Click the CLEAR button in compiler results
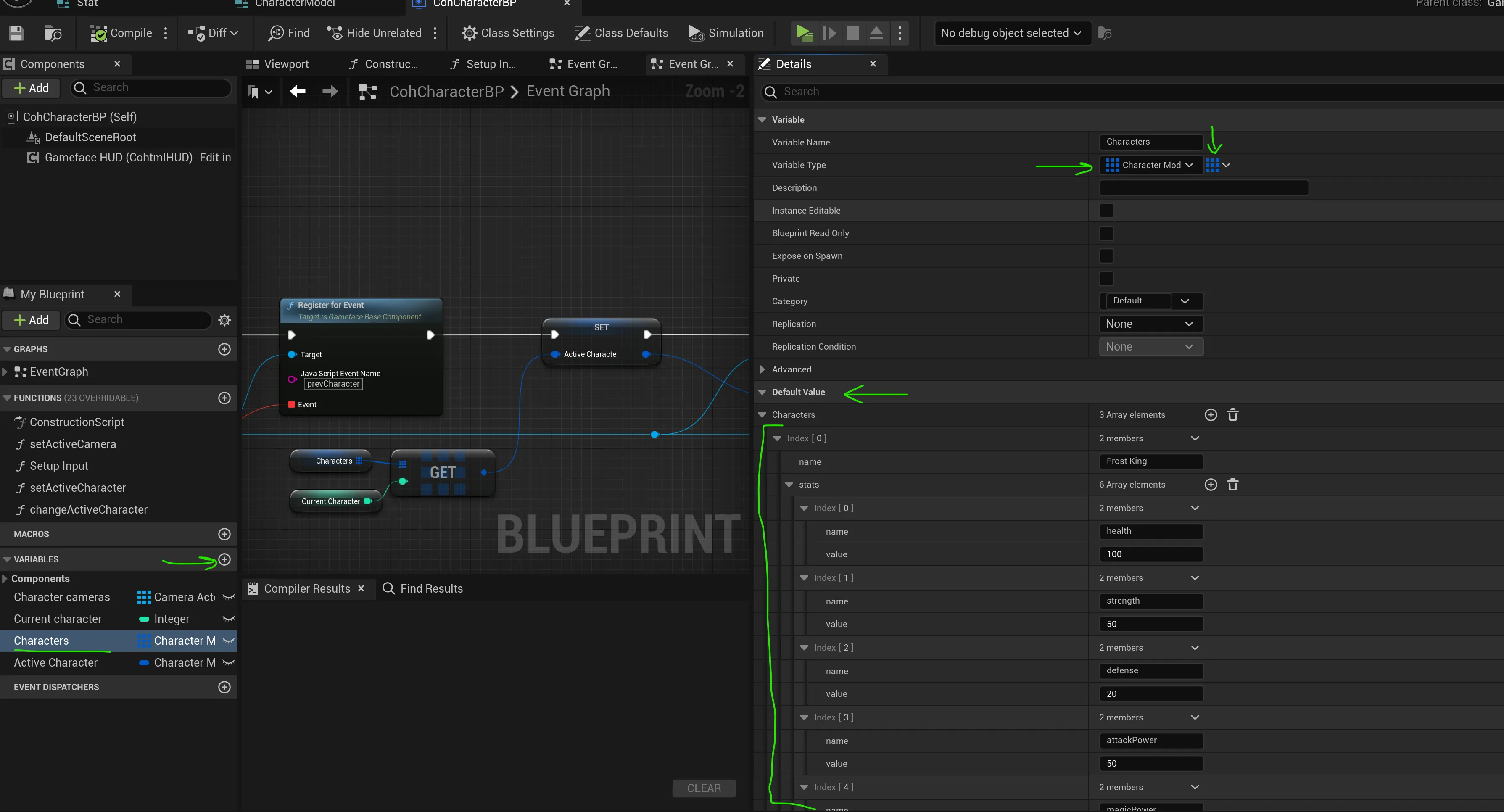1504x812 pixels. 704,788
